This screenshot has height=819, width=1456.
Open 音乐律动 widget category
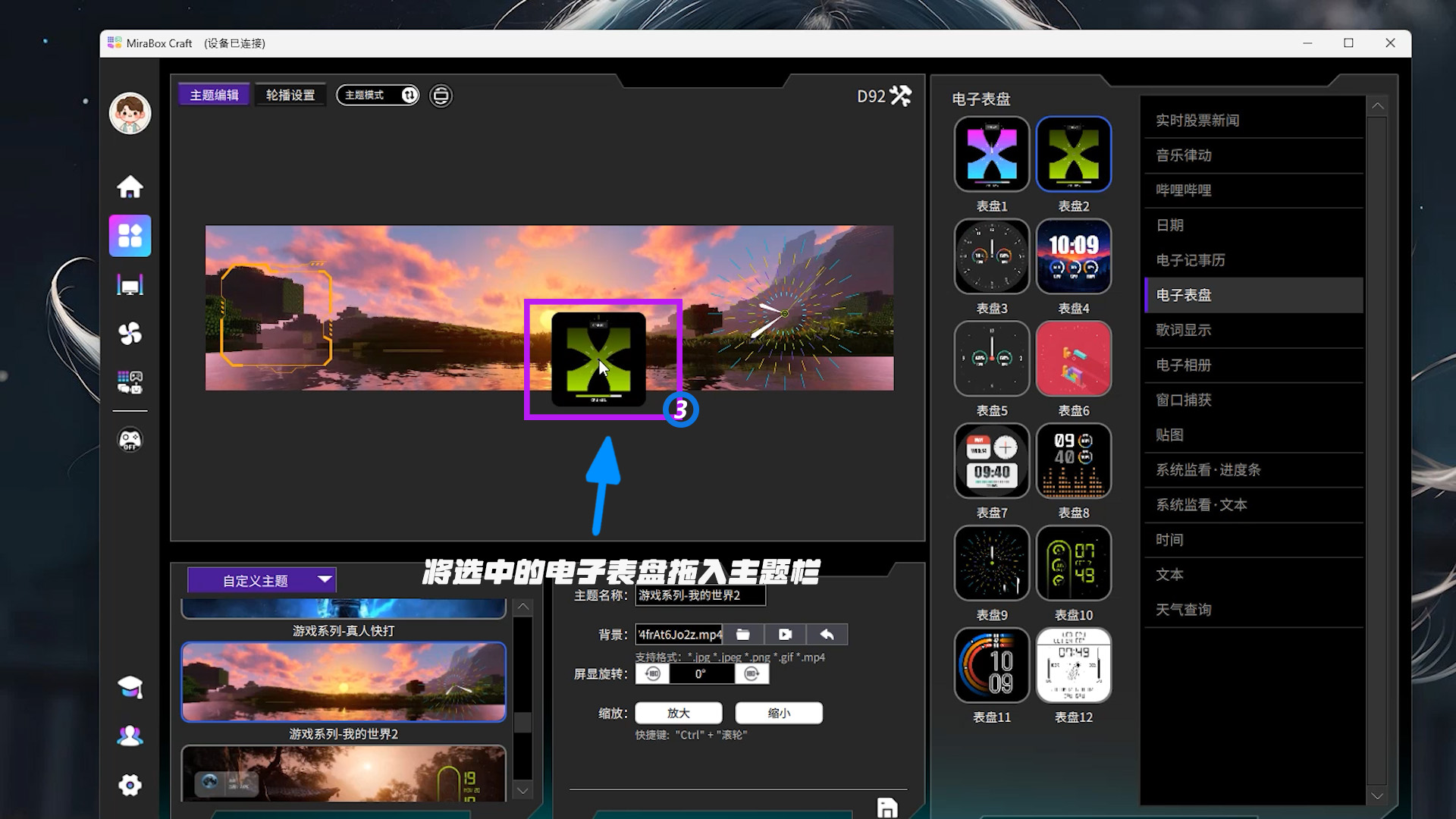pyautogui.click(x=1254, y=155)
